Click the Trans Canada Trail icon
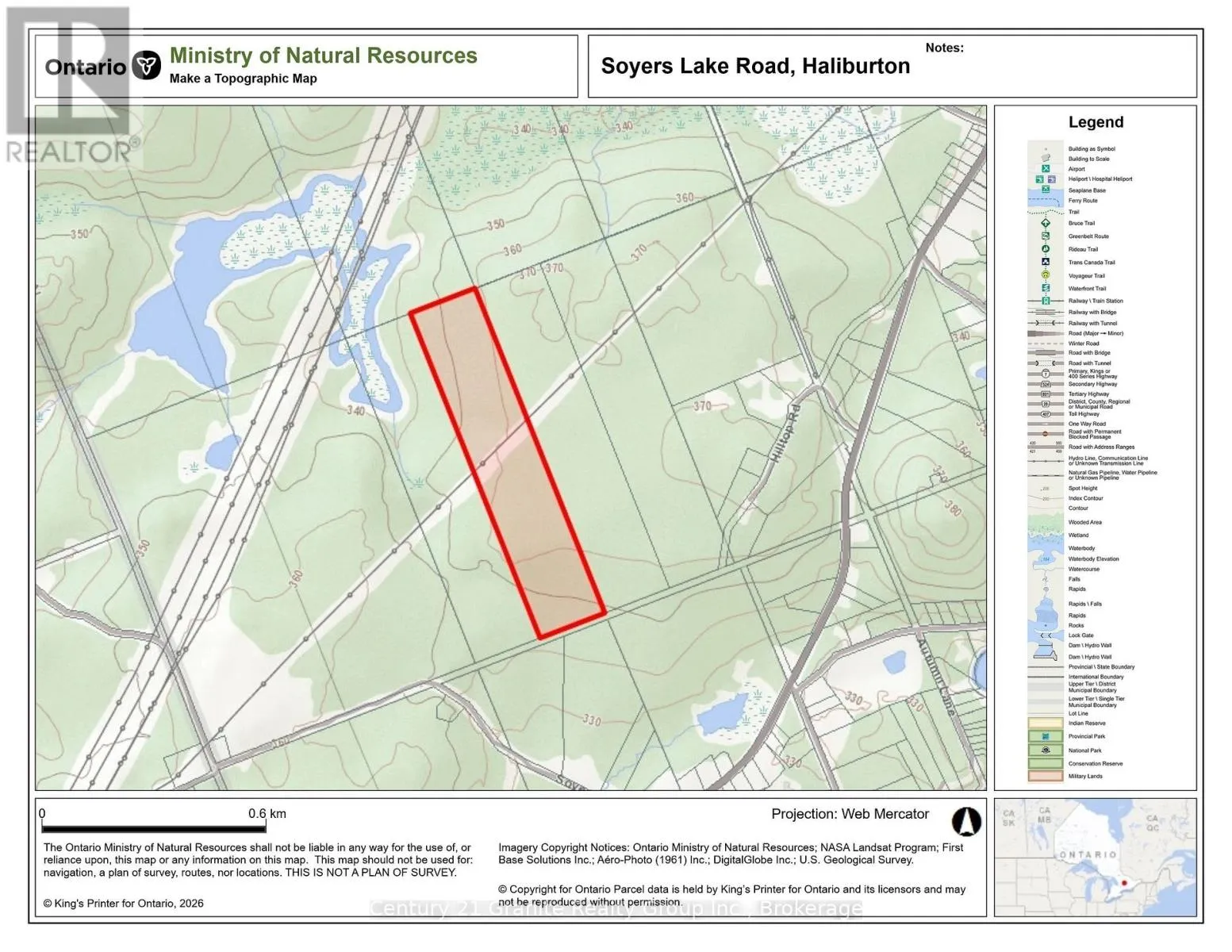 tap(1046, 262)
